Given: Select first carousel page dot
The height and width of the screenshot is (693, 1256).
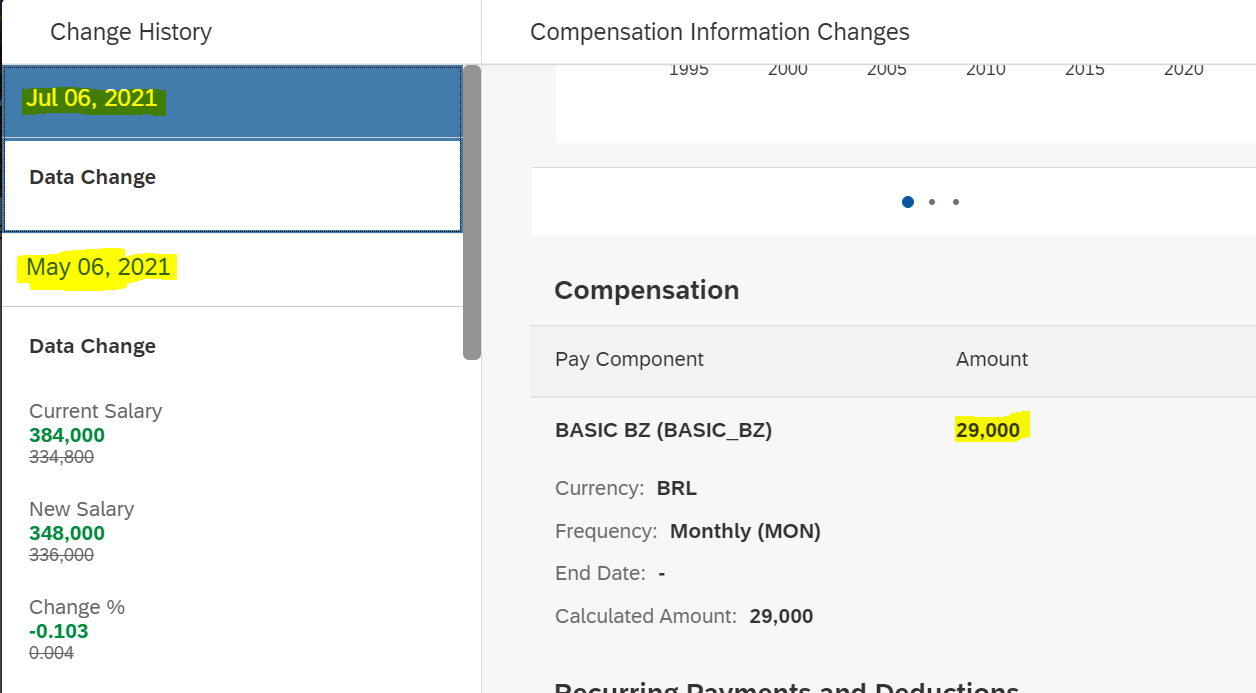Looking at the screenshot, I should pyautogui.click(x=908, y=202).
